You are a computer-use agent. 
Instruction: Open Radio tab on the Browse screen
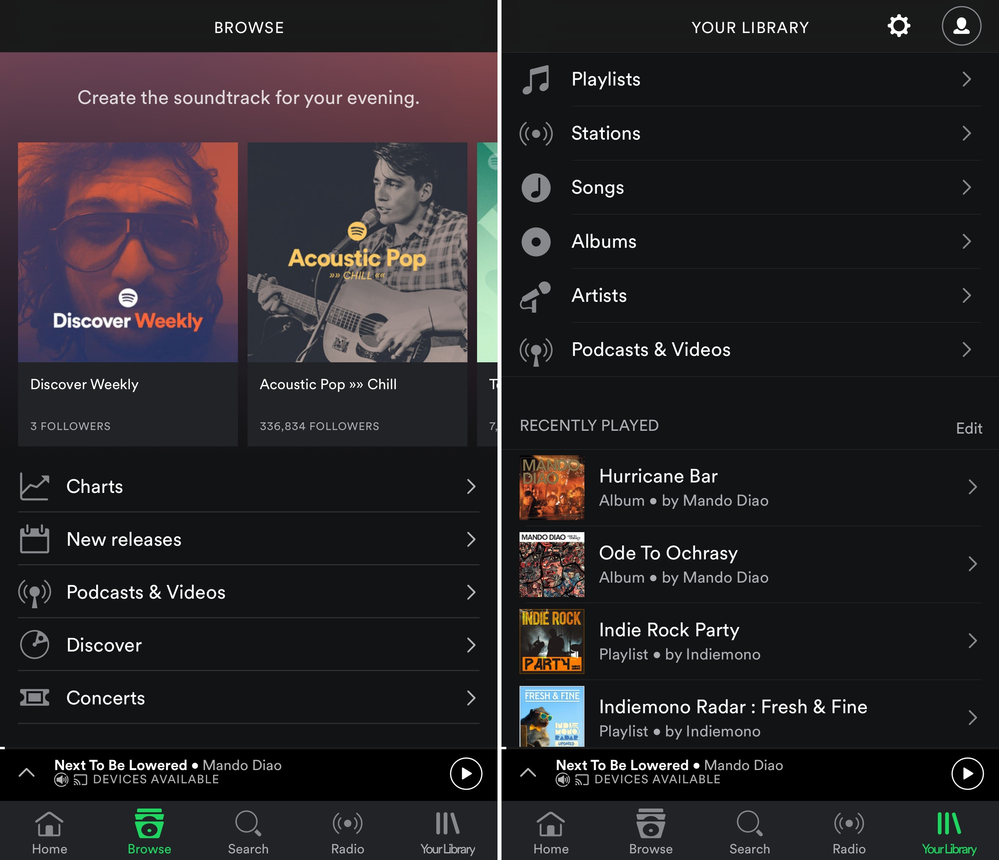[348, 832]
